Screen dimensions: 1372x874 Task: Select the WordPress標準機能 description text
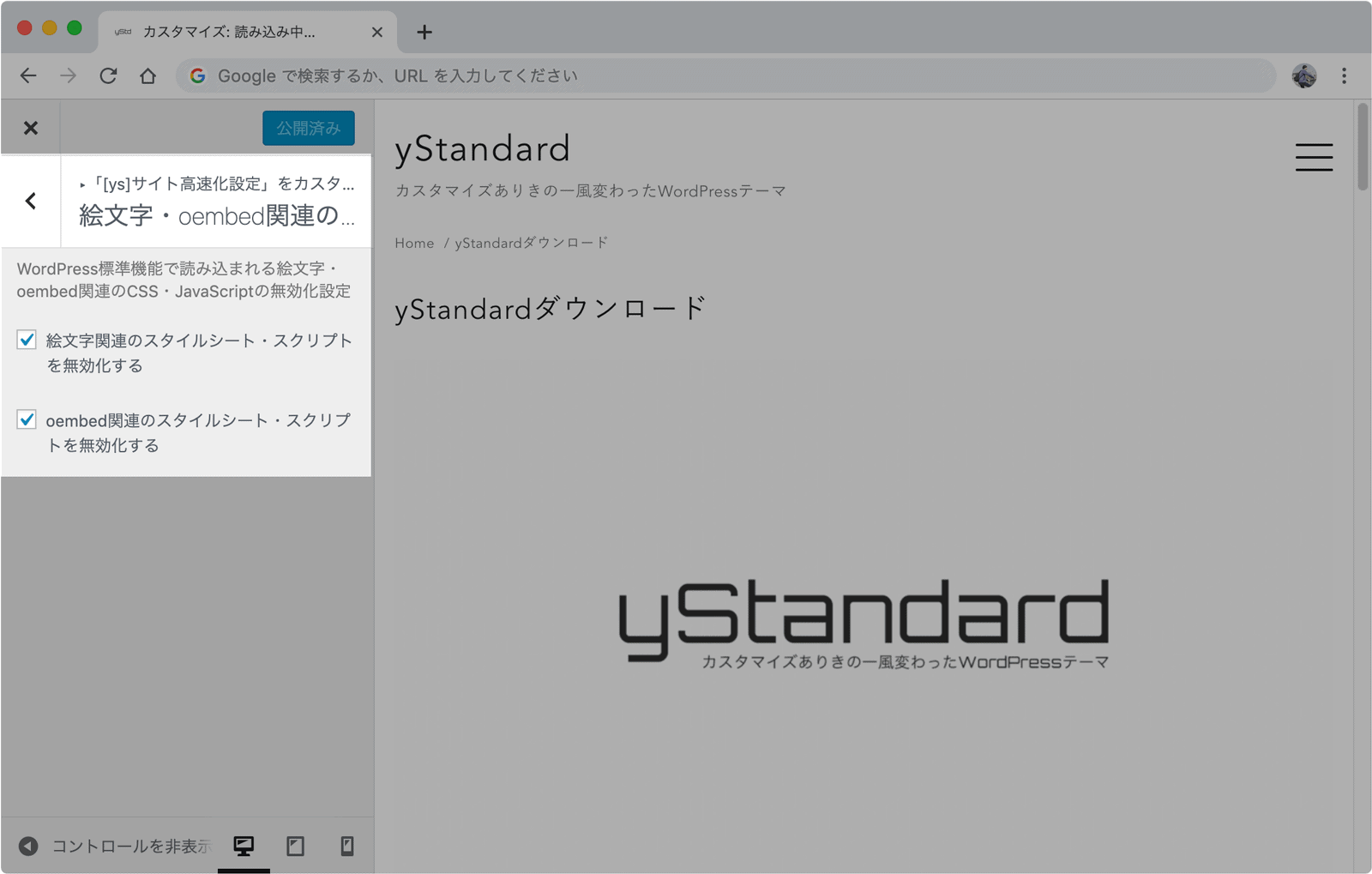point(184,280)
